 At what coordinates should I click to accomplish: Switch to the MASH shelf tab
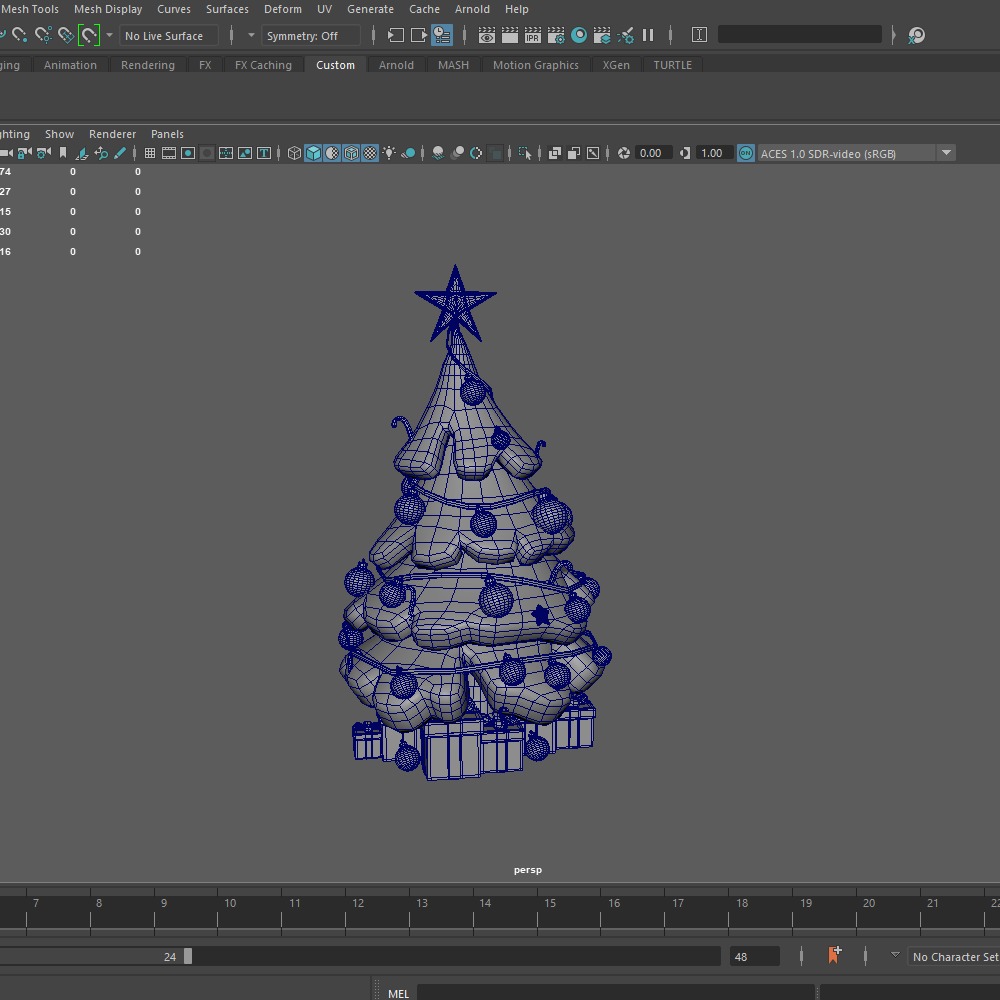[453, 65]
